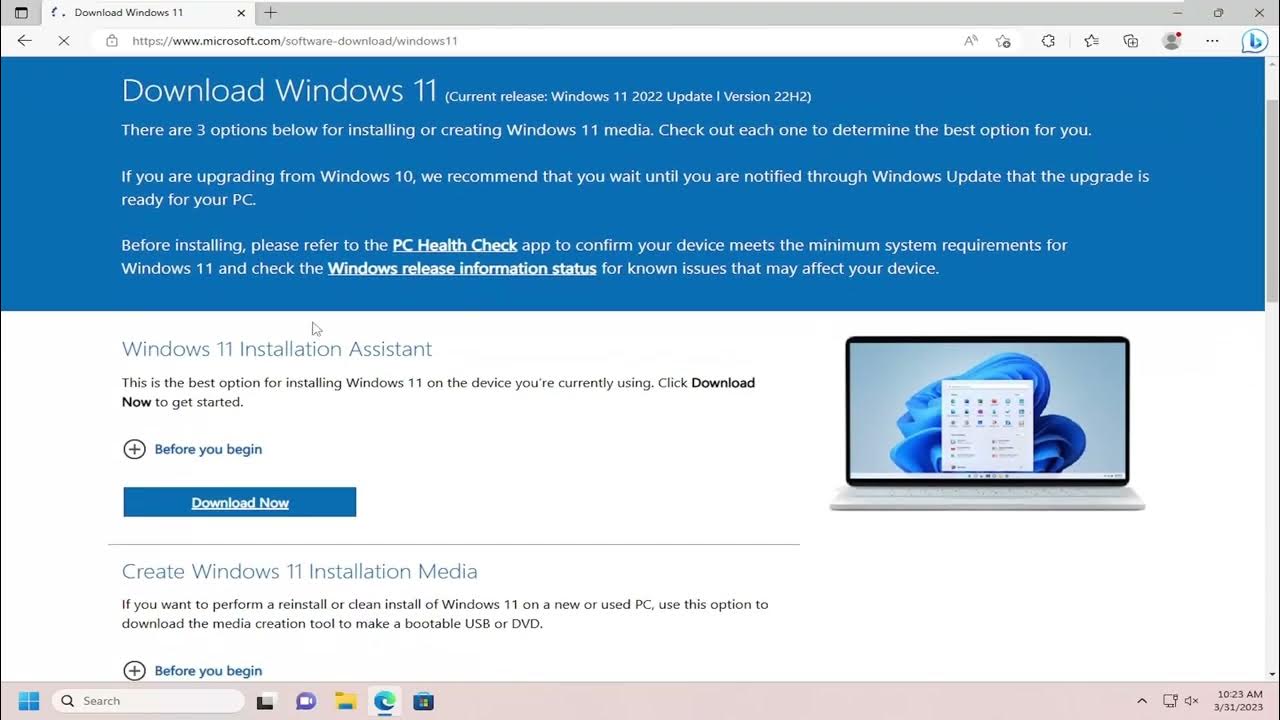Open the Bing chat sidebar icon
Viewport: 1280px width, 720px height.
click(x=1255, y=41)
